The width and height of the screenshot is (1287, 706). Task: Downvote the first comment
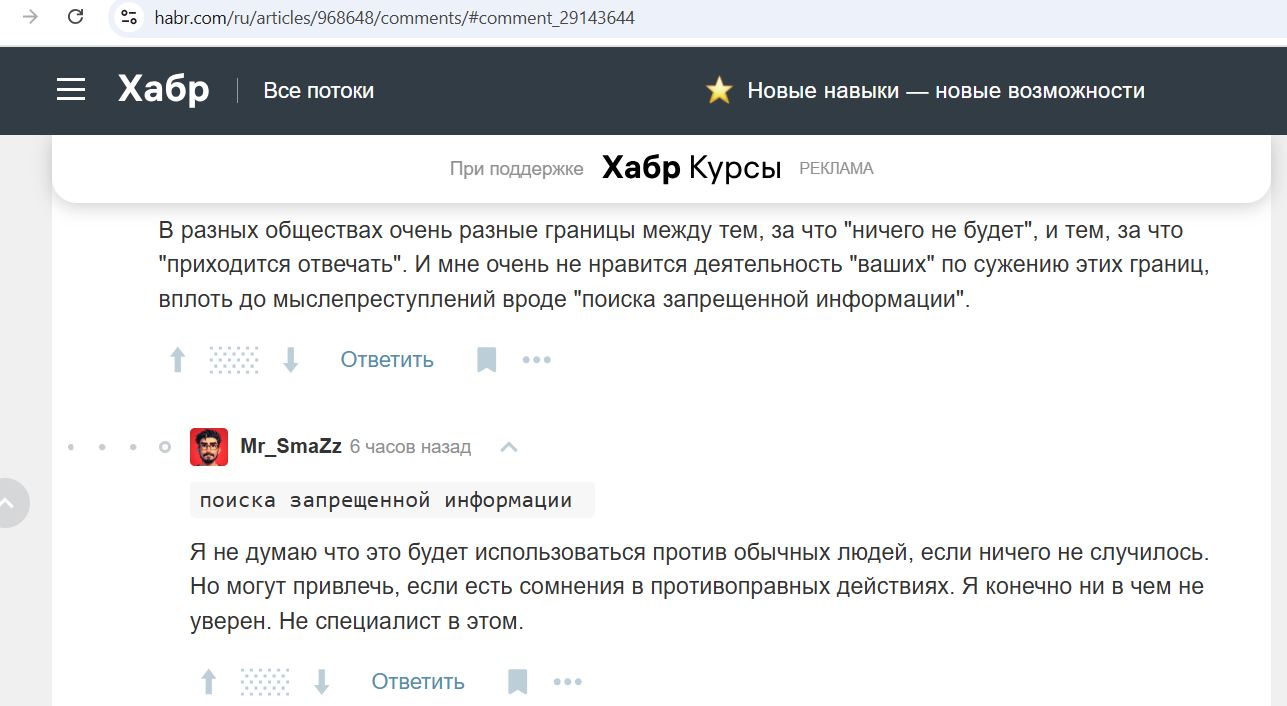pyautogui.click(x=291, y=360)
